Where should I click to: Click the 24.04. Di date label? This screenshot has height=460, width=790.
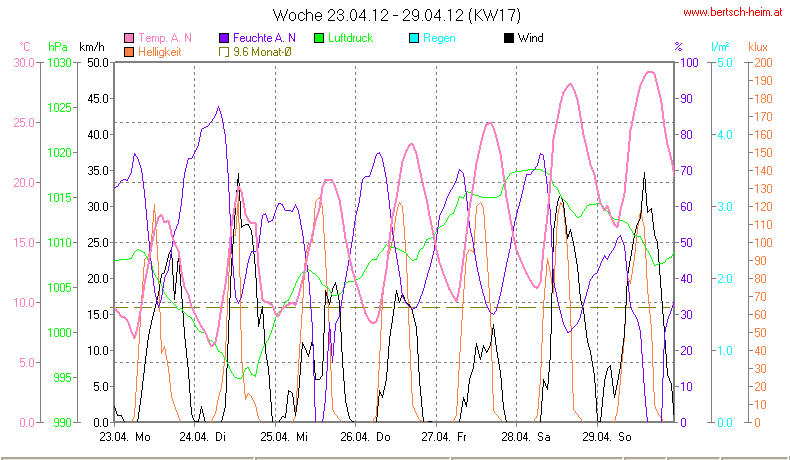point(203,437)
